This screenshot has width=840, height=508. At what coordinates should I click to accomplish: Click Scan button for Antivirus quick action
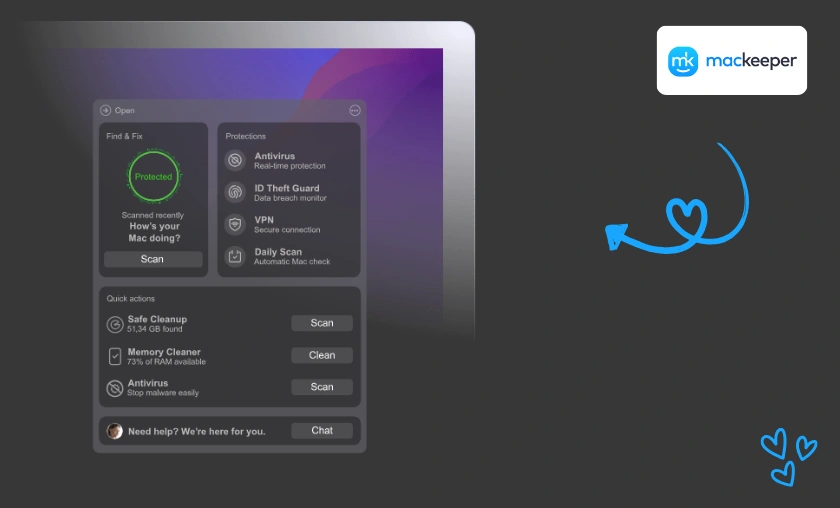click(x=322, y=387)
